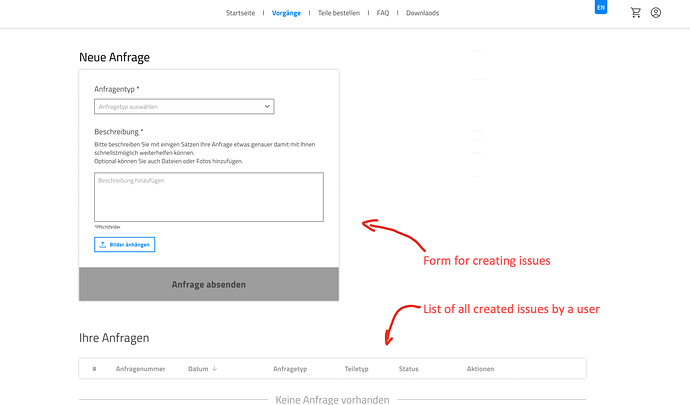Open the shopping cart icon
The width and height of the screenshot is (690, 405).
pyautogui.click(x=635, y=13)
